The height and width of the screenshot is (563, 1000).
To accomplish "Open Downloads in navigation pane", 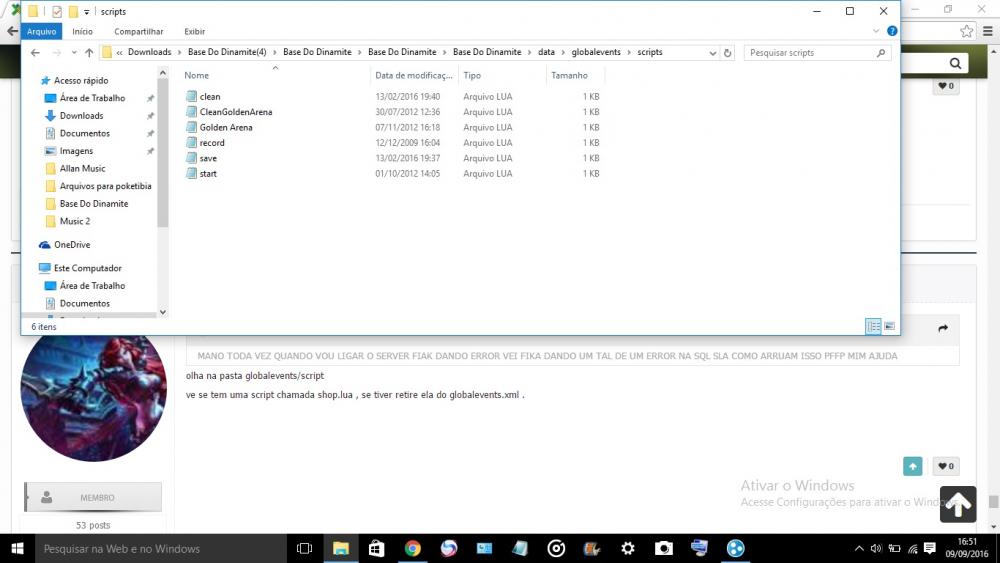I will point(82,115).
